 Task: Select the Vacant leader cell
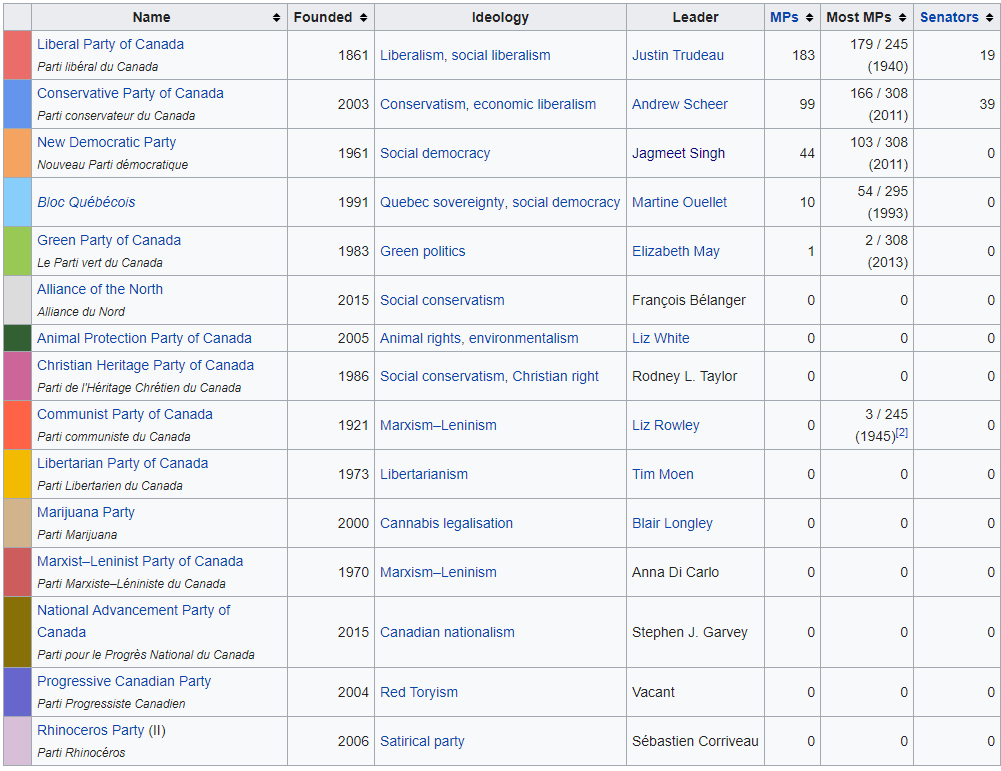click(x=695, y=692)
